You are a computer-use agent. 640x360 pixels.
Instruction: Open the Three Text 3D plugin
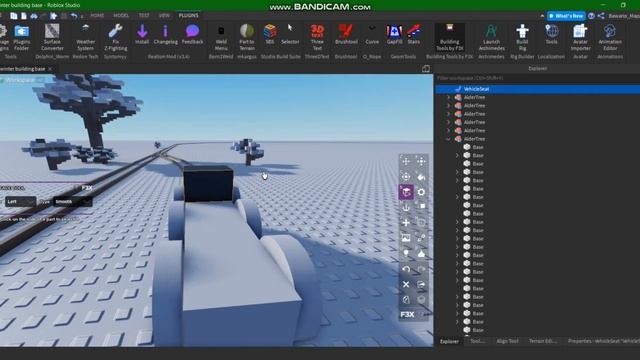pyautogui.click(x=317, y=37)
